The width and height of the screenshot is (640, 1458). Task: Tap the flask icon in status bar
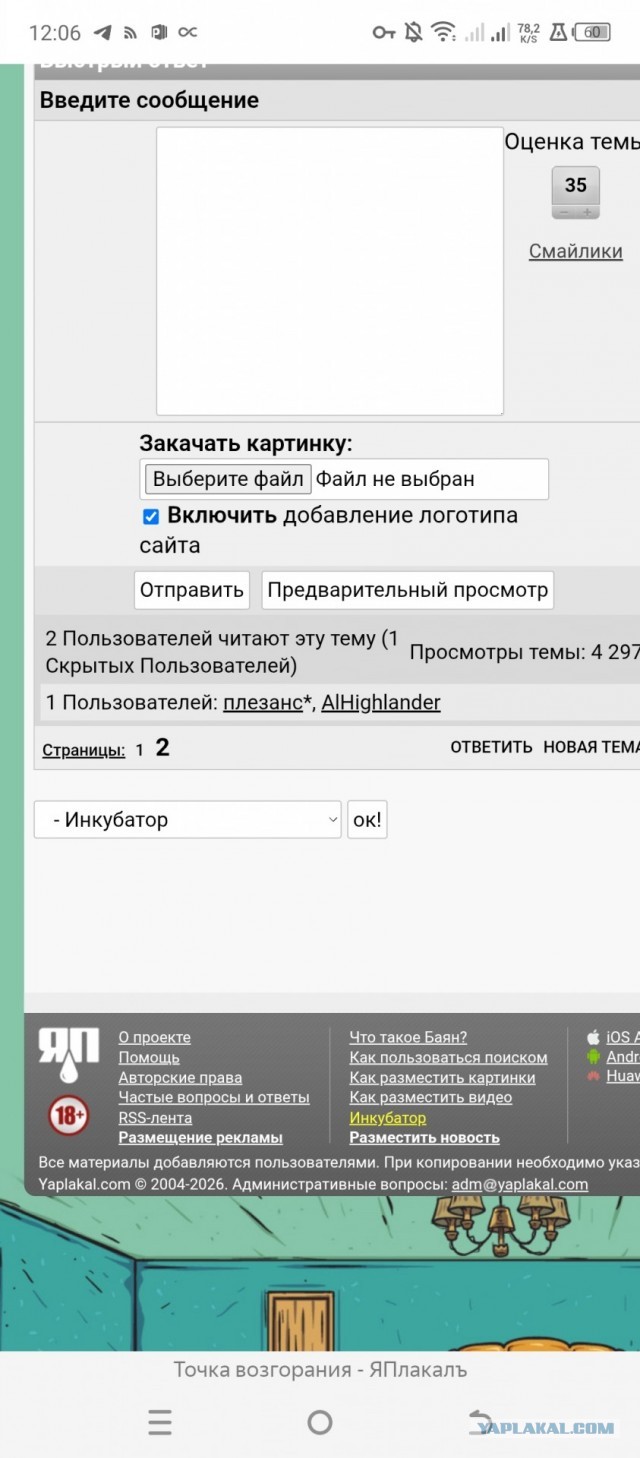click(x=558, y=32)
